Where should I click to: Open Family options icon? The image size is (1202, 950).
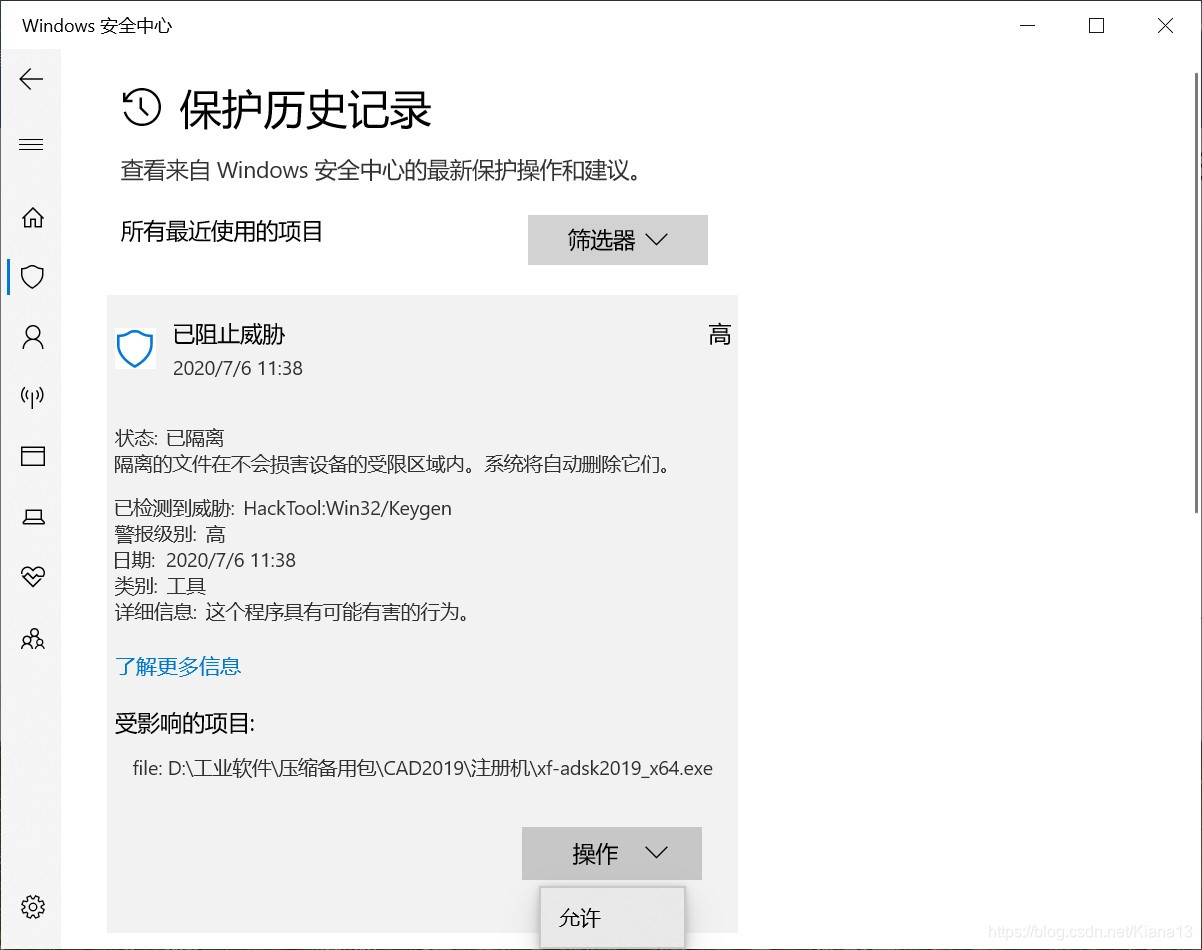[x=33, y=638]
